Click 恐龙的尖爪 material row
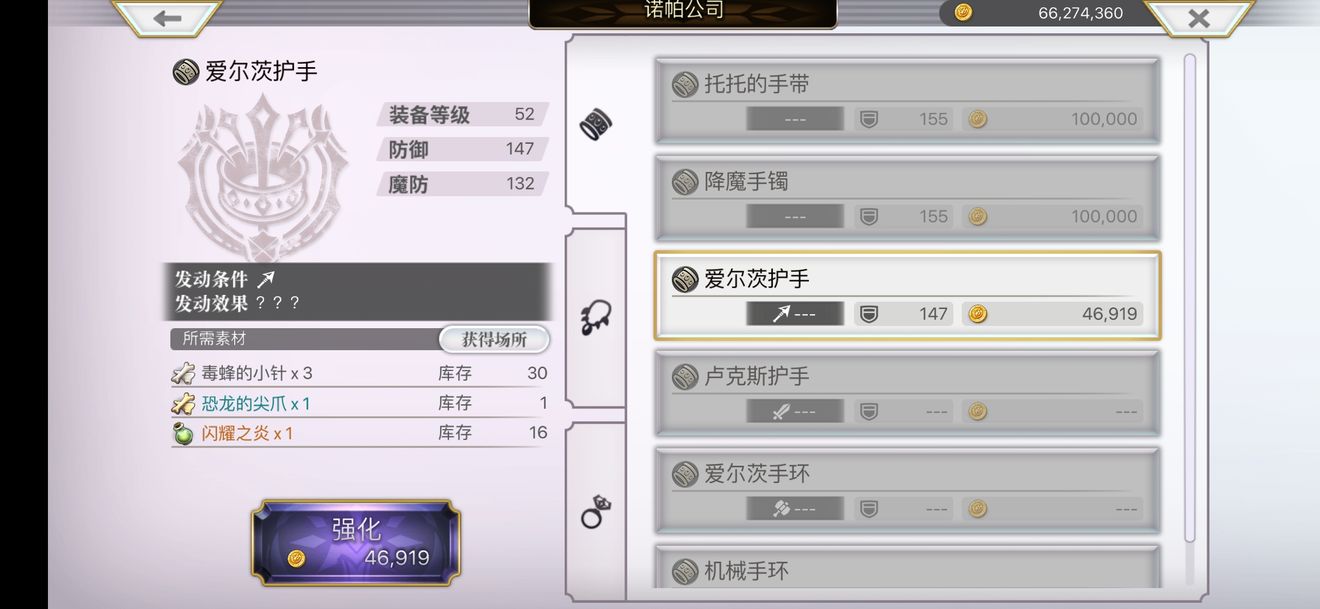Viewport: 1320px width, 609px height. (x=359, y=403)
